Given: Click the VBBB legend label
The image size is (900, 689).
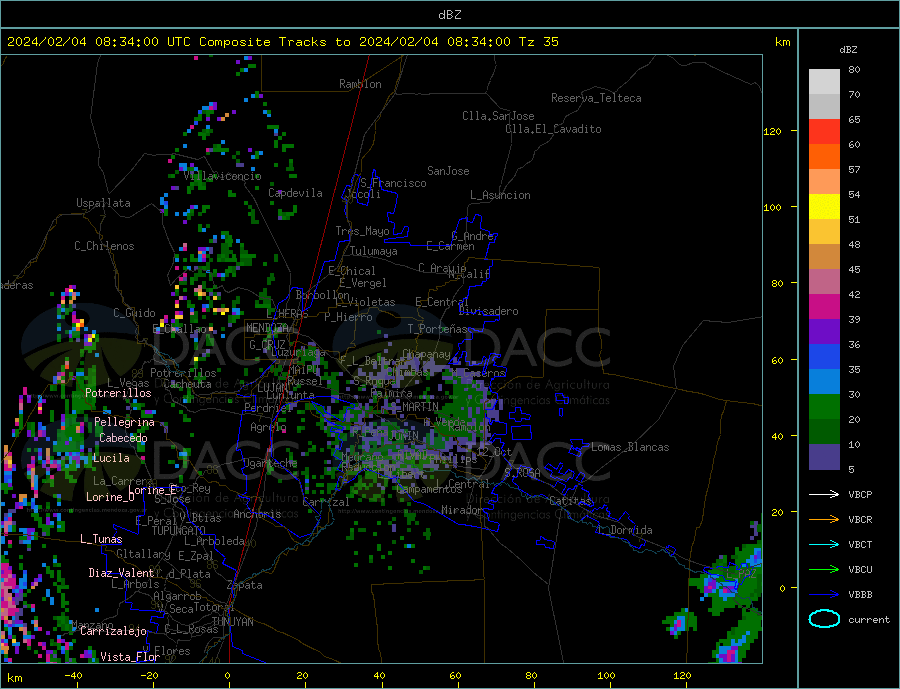Looking at the screenshot, I should pyautogui.click(x=860, y=595).
